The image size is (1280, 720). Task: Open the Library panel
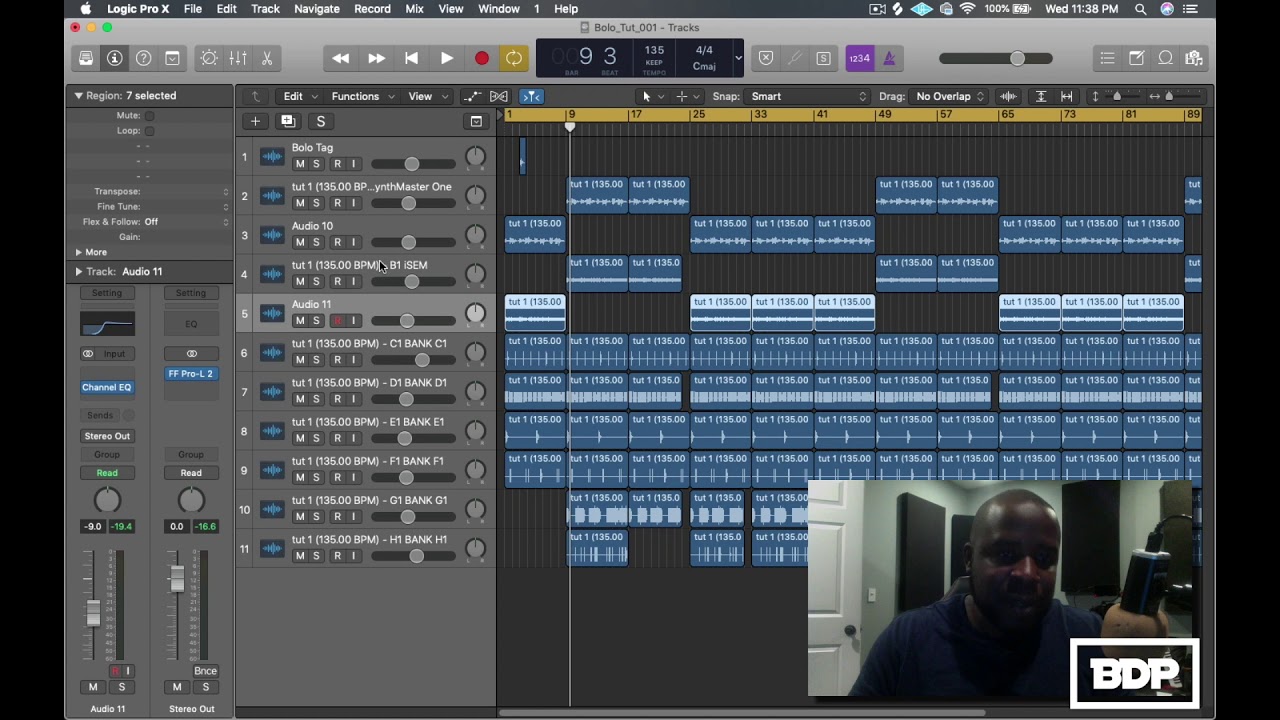pos(86,58)
